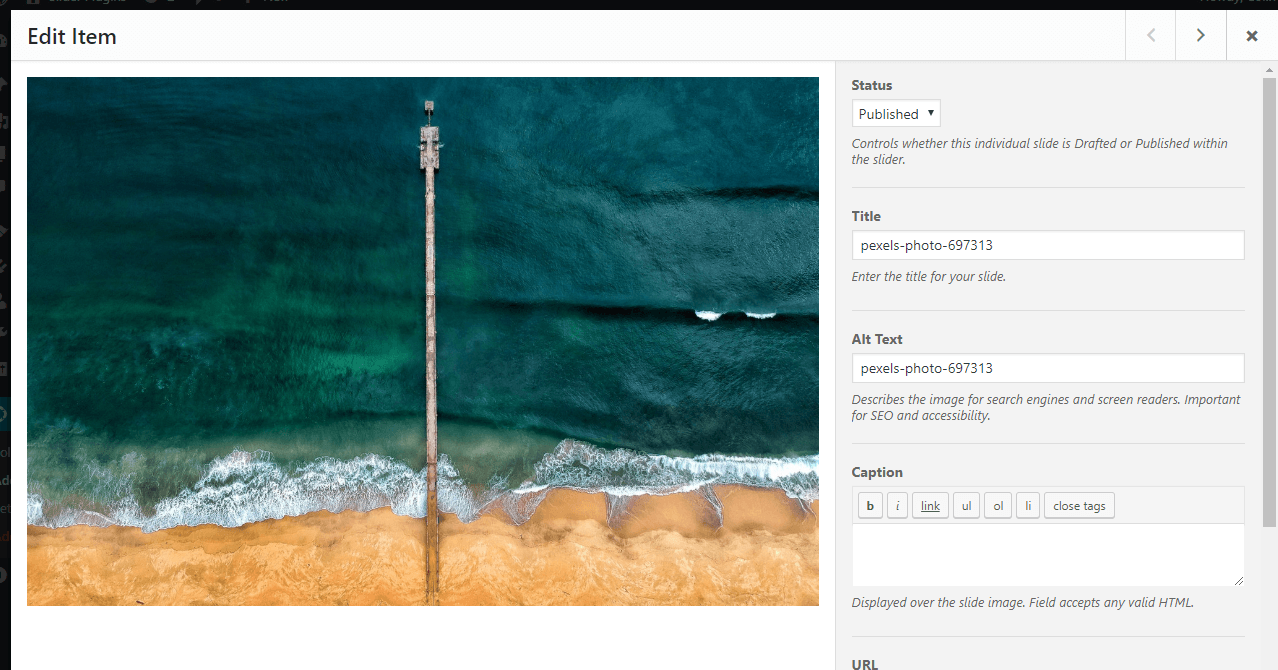The width and height of the screenshot is (1278, 670).
Task: Go to the next item arrow
Action: tap(1200, 36)
